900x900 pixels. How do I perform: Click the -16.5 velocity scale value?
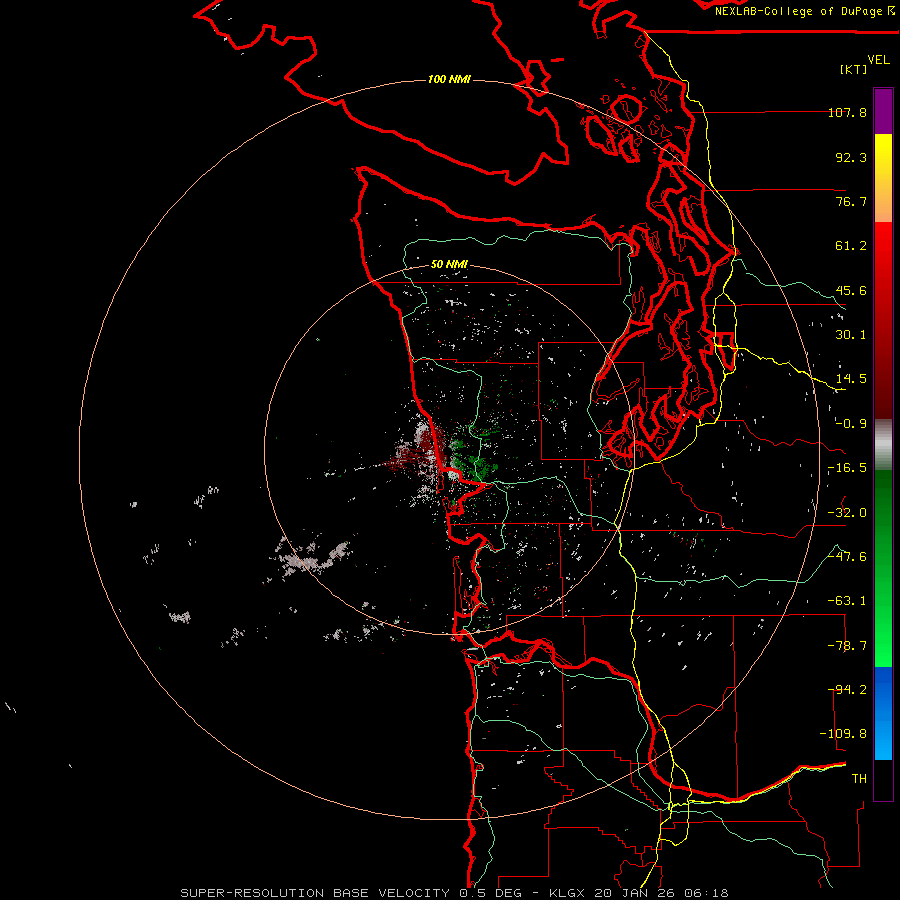pyautogui.click(x=847, y=468)
